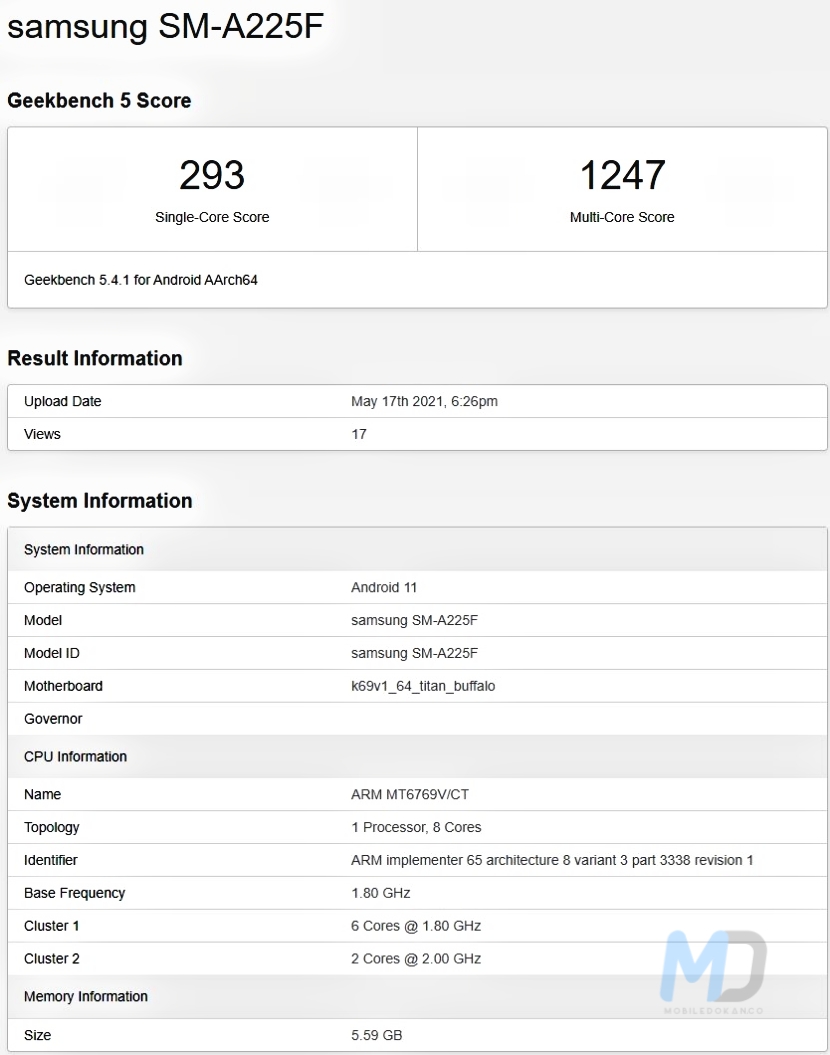Click the Views count value 17
This screenshot has height=1055, width=830.
coord(359,434)
